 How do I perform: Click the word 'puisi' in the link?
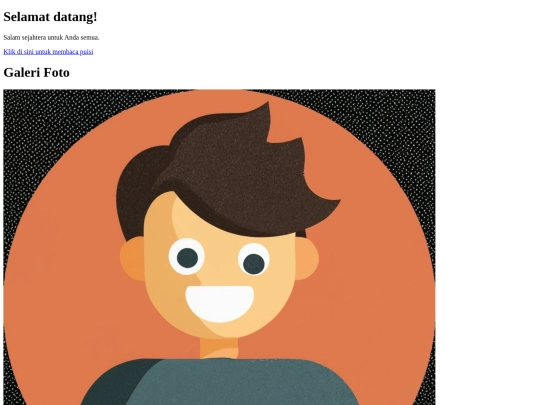click(x=86, y=52)
